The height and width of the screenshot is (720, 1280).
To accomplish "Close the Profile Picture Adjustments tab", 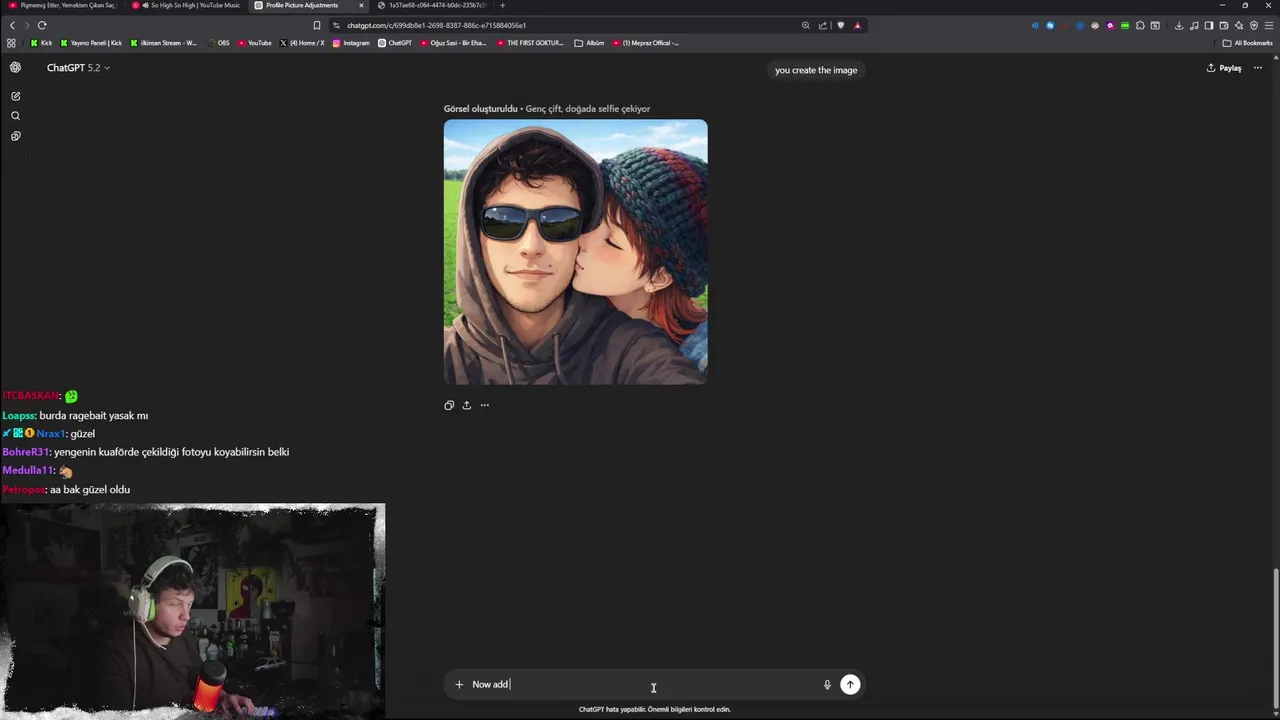I will pyautogui.click(x=361, y=5).
